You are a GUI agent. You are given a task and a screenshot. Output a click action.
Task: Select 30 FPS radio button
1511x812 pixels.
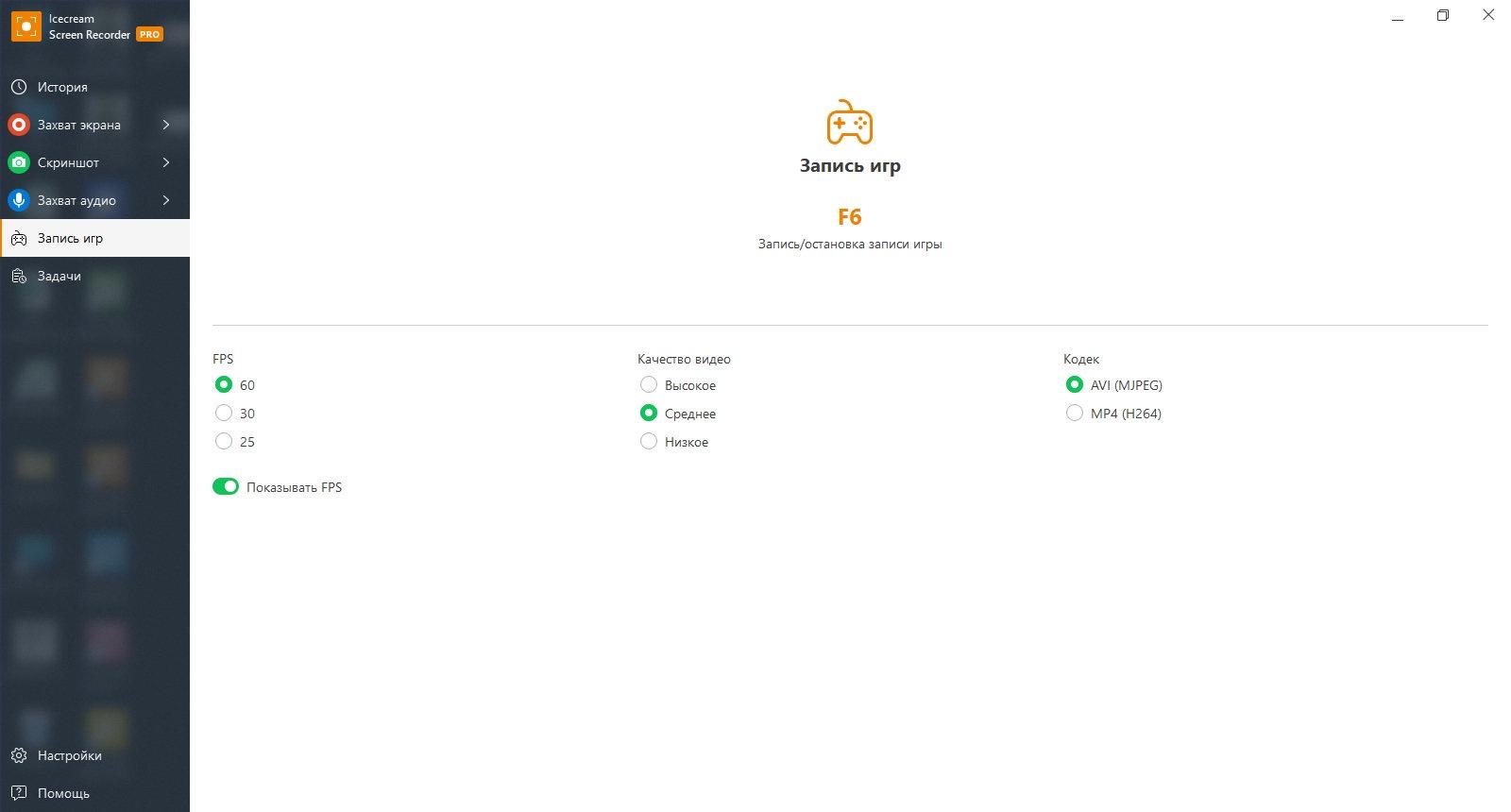point(224,413)
